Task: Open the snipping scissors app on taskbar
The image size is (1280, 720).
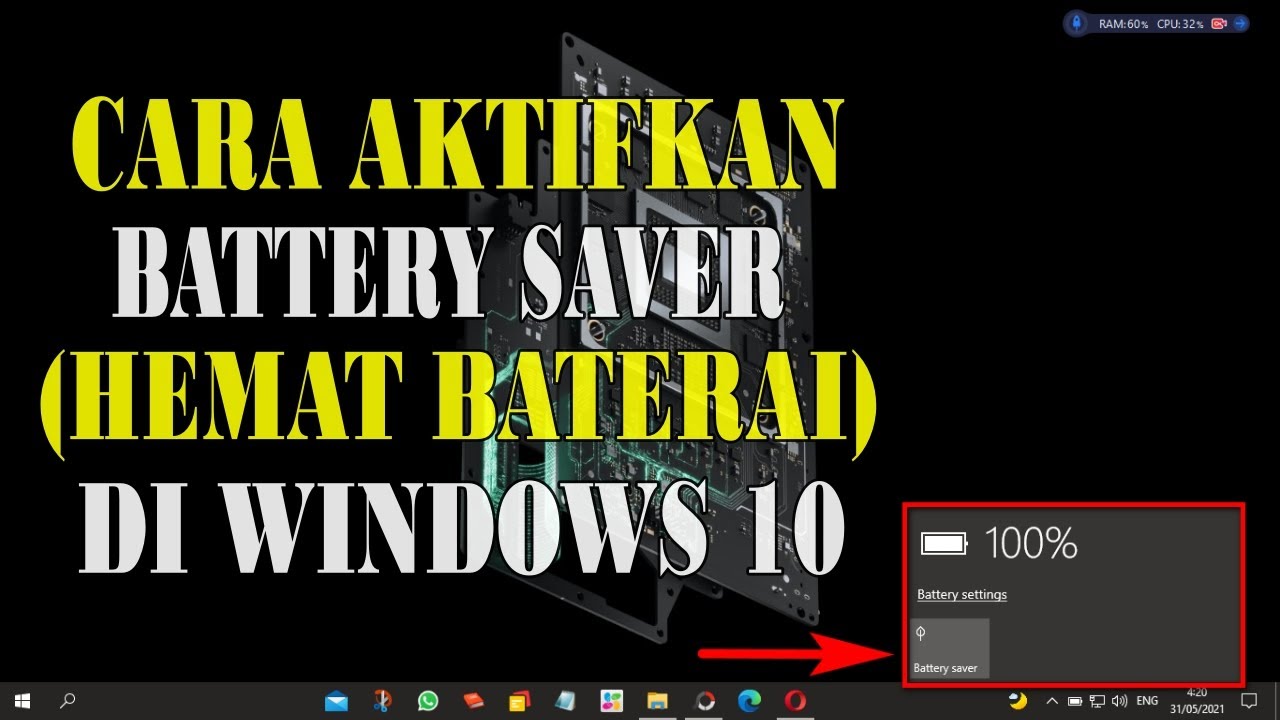Action: pos(382,701)
